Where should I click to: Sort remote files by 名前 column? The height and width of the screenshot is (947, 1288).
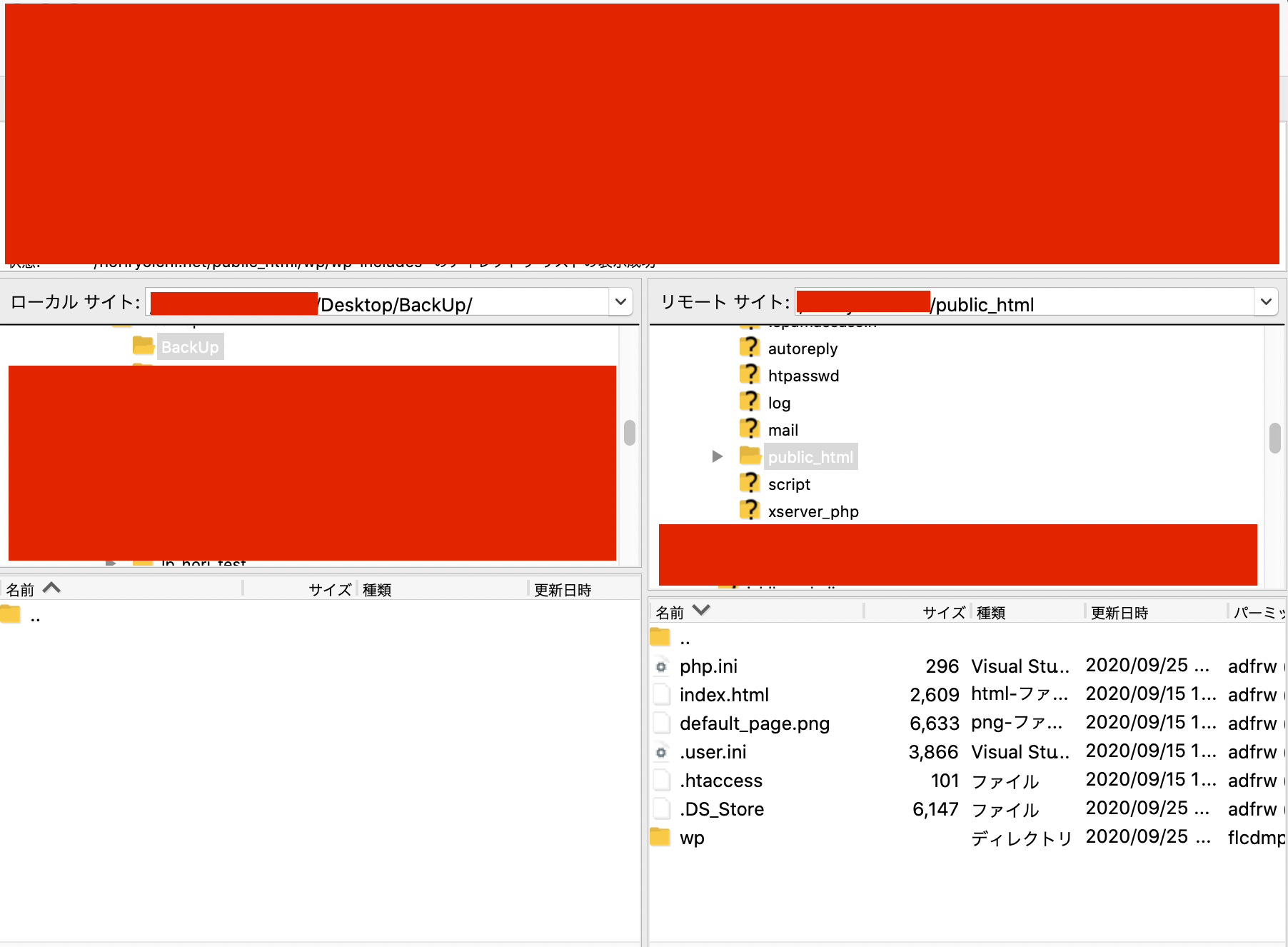click(x=757, y=612)
